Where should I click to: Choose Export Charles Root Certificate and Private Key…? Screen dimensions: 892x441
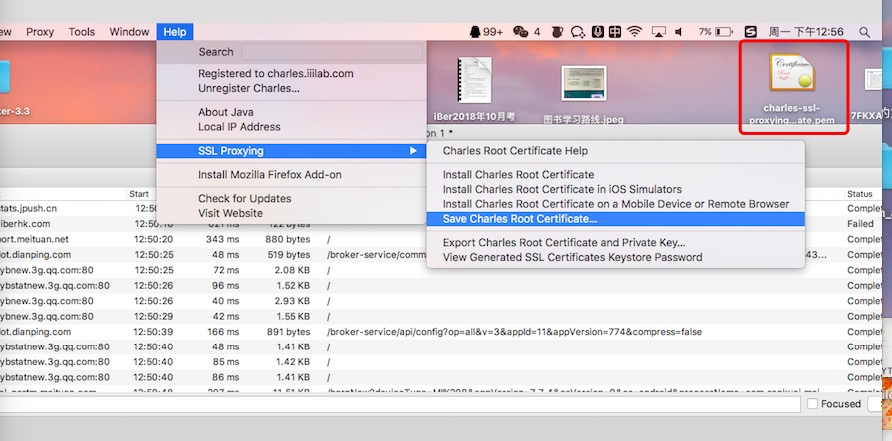click(x=564, y=243)
